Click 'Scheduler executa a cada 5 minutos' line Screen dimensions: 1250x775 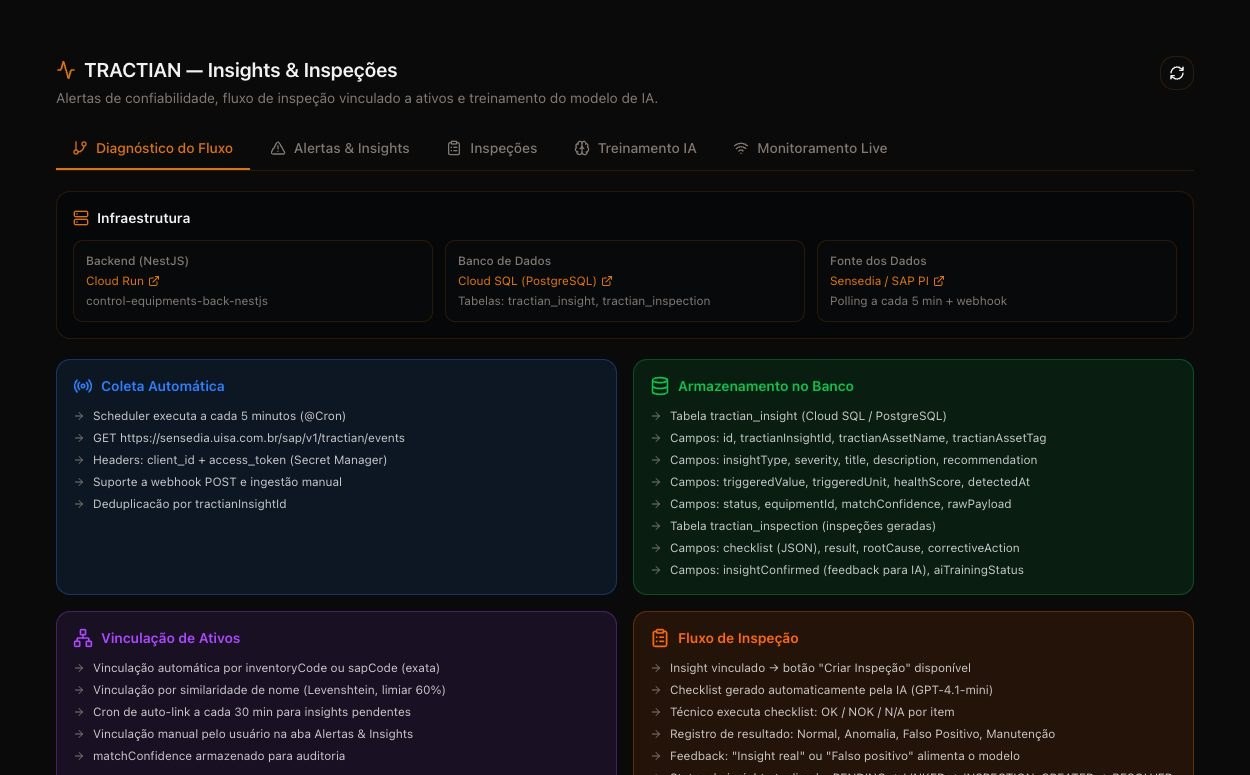point(219,416)
